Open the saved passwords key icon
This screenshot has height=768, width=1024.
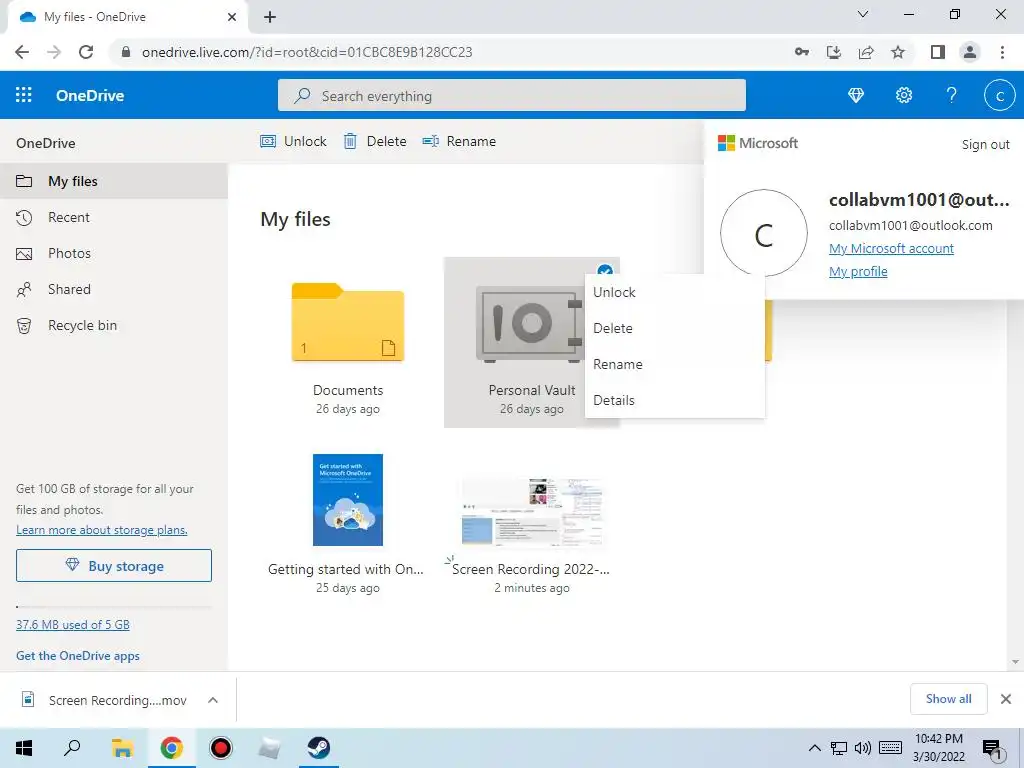(x=802, y=52)
